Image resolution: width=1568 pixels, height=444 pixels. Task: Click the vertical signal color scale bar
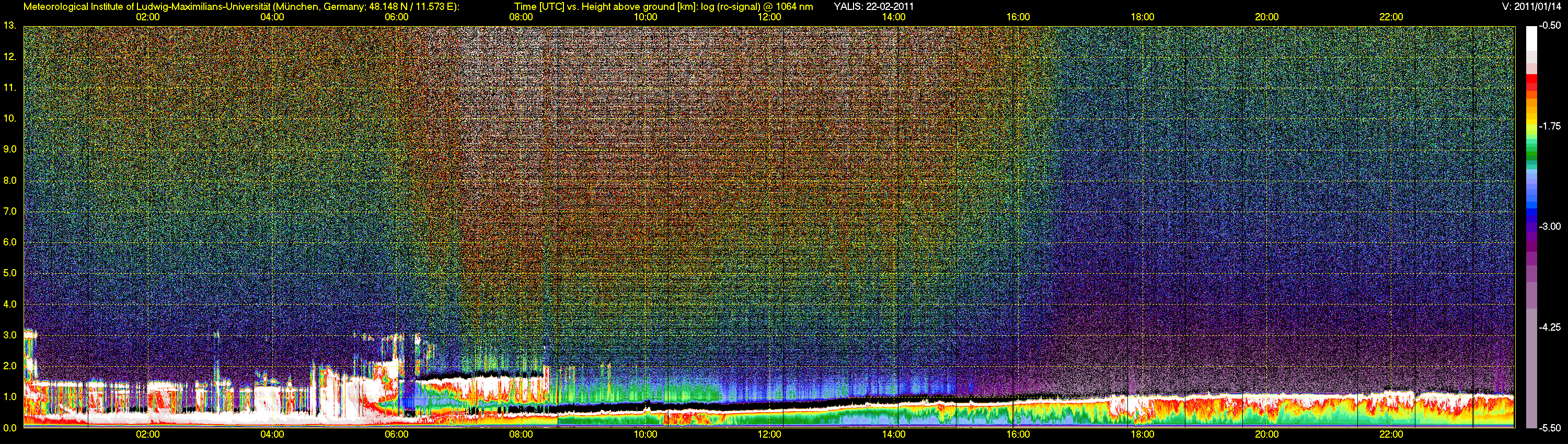[x=1531, y=227]
